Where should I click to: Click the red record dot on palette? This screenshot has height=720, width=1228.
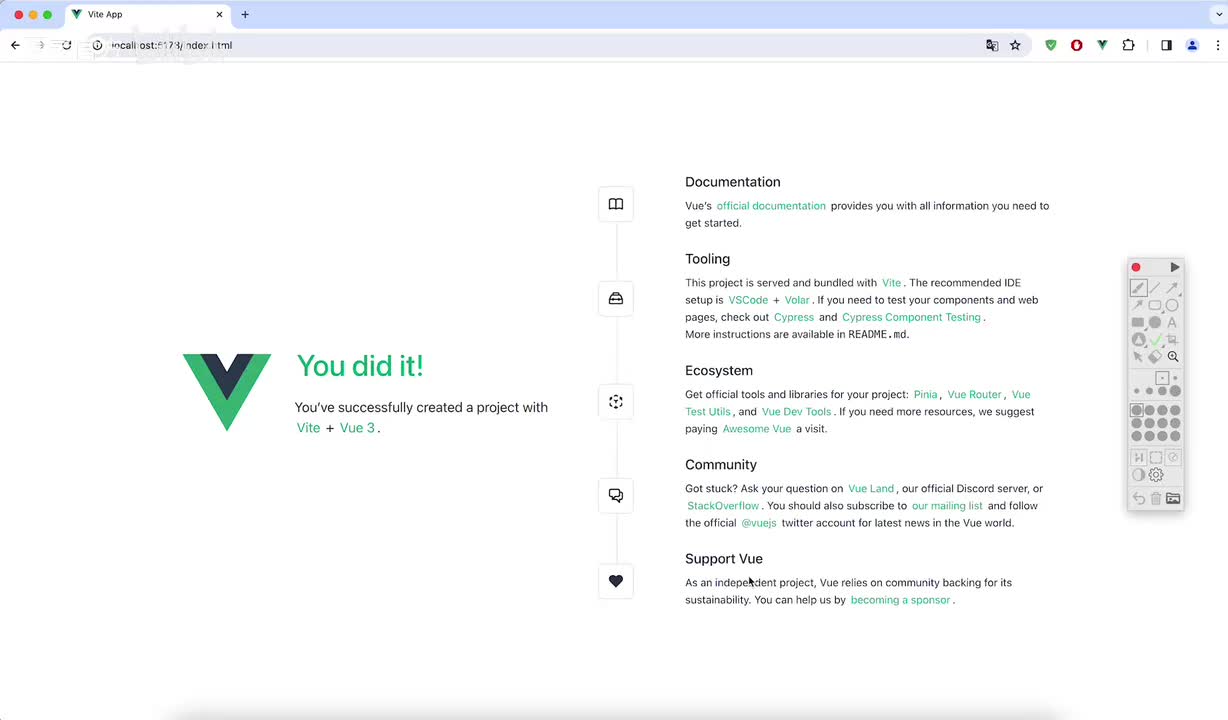[x=1136, y=267]
